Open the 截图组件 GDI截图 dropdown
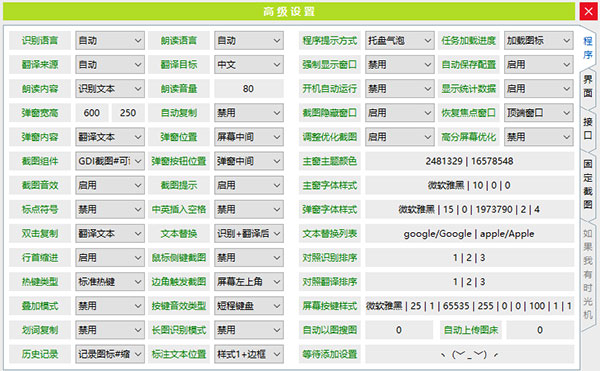Screen dimensions: 600x371 coord(110,161)
